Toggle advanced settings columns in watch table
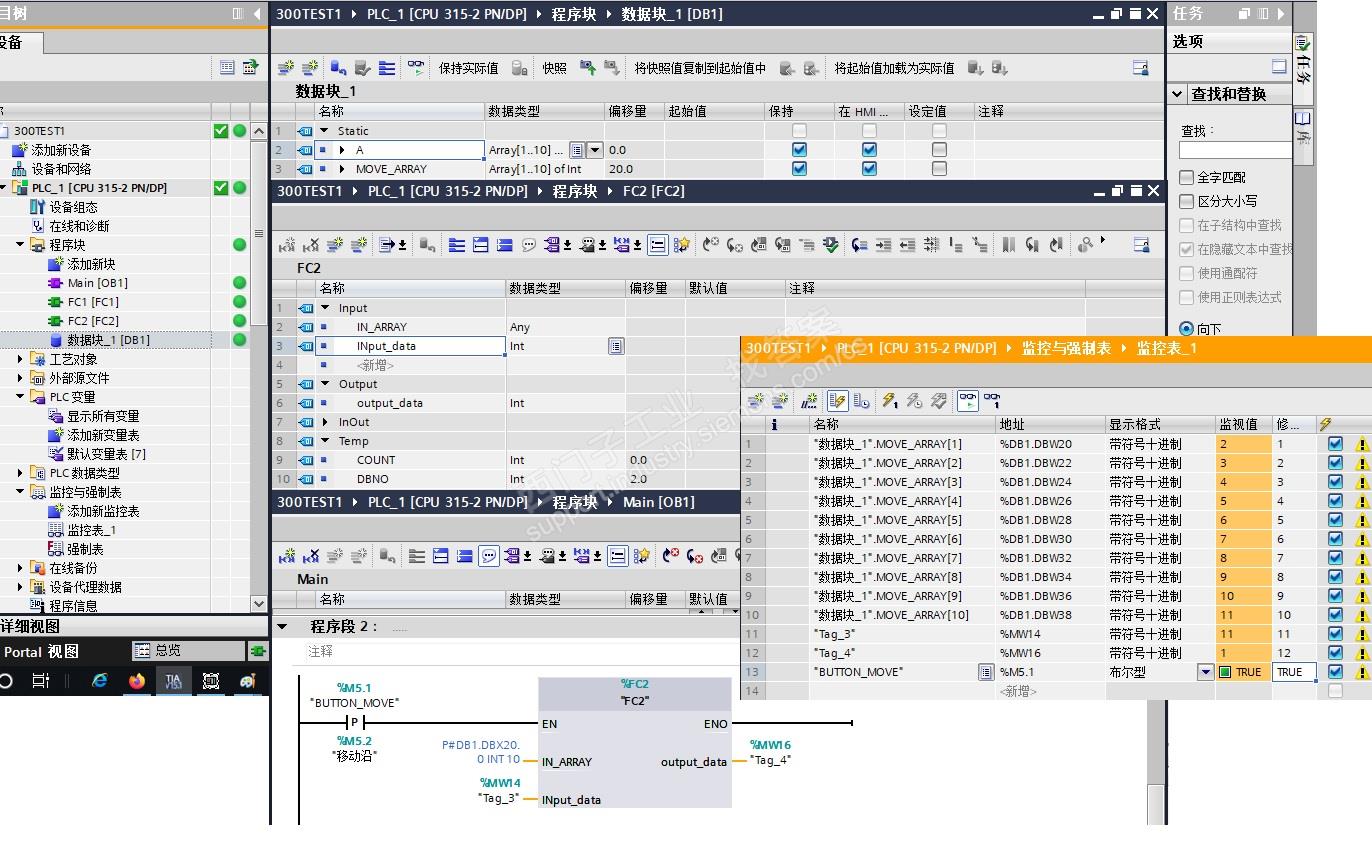The width and height of the screenshot is (1372, 846). pyautogui.click(x=862, y=401)
